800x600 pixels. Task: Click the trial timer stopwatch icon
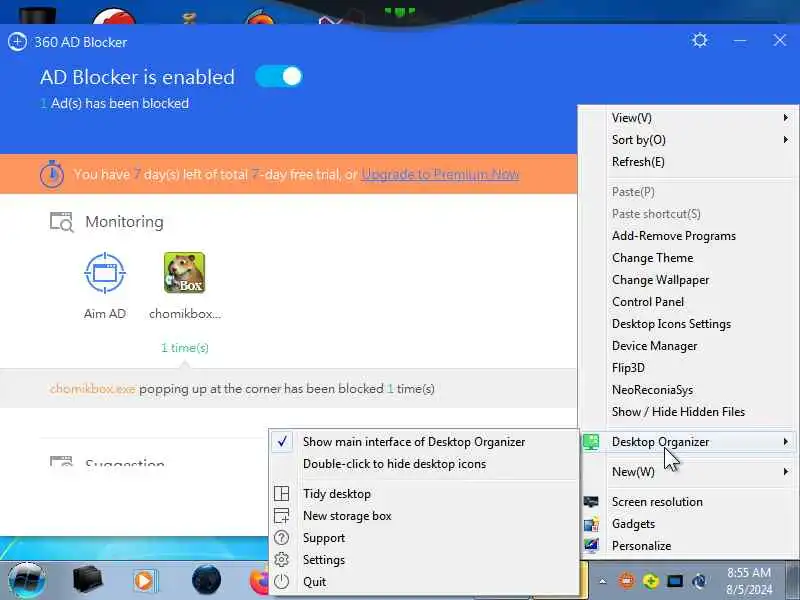pyautogui.click(x=52, y=174)
